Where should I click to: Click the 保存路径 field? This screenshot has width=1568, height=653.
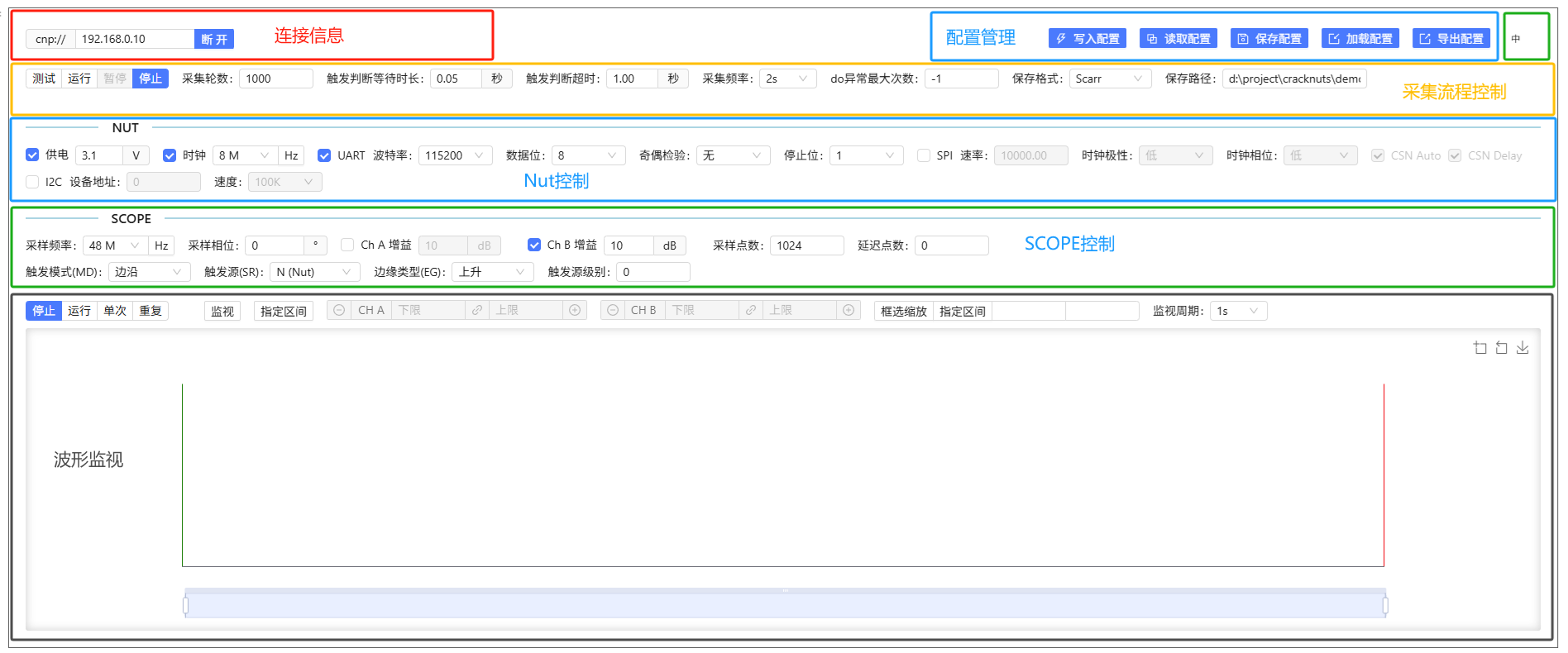tap(1294, 79)
